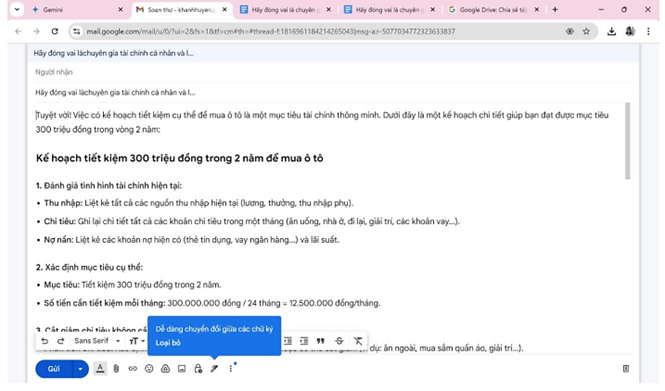Open the tab search dropdown
The height and width of the screenshot is (391, 665).
point(17,9)
